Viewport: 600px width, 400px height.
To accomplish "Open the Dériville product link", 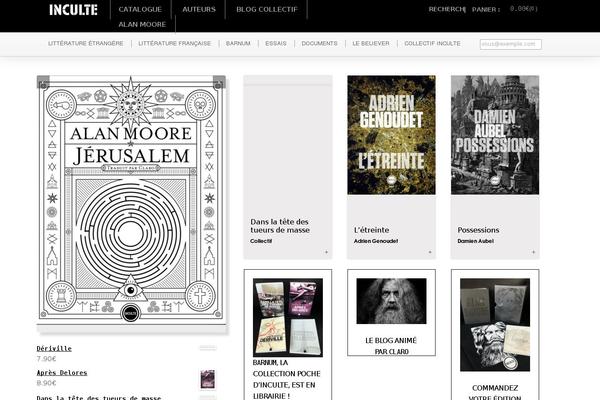I will coord(54,348).
